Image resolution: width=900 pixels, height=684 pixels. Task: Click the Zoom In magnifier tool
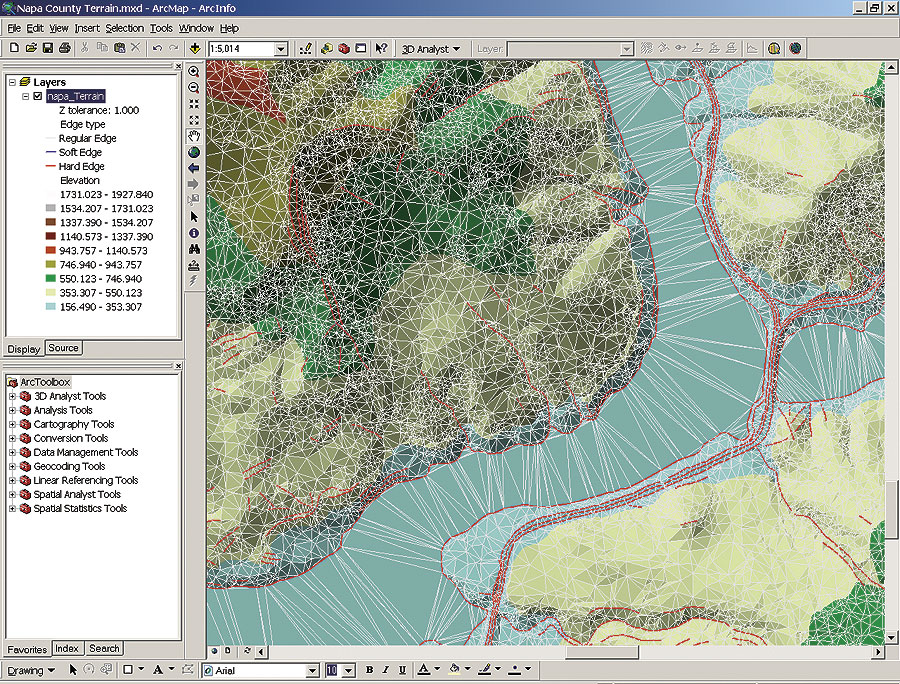coord(194,71)
